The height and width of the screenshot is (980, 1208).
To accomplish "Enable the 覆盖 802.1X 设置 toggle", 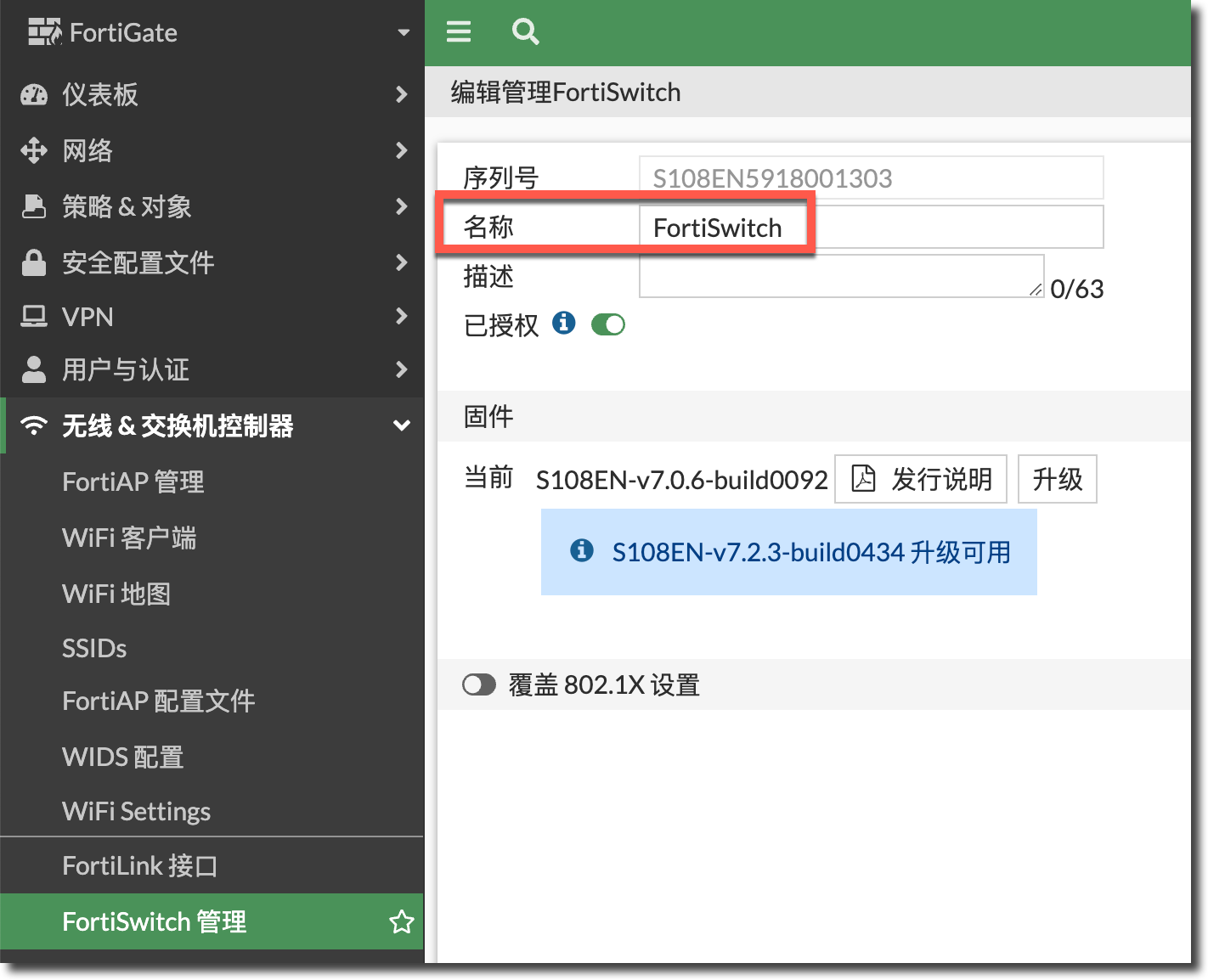I will pyautogui.click(x=479, y=684).
